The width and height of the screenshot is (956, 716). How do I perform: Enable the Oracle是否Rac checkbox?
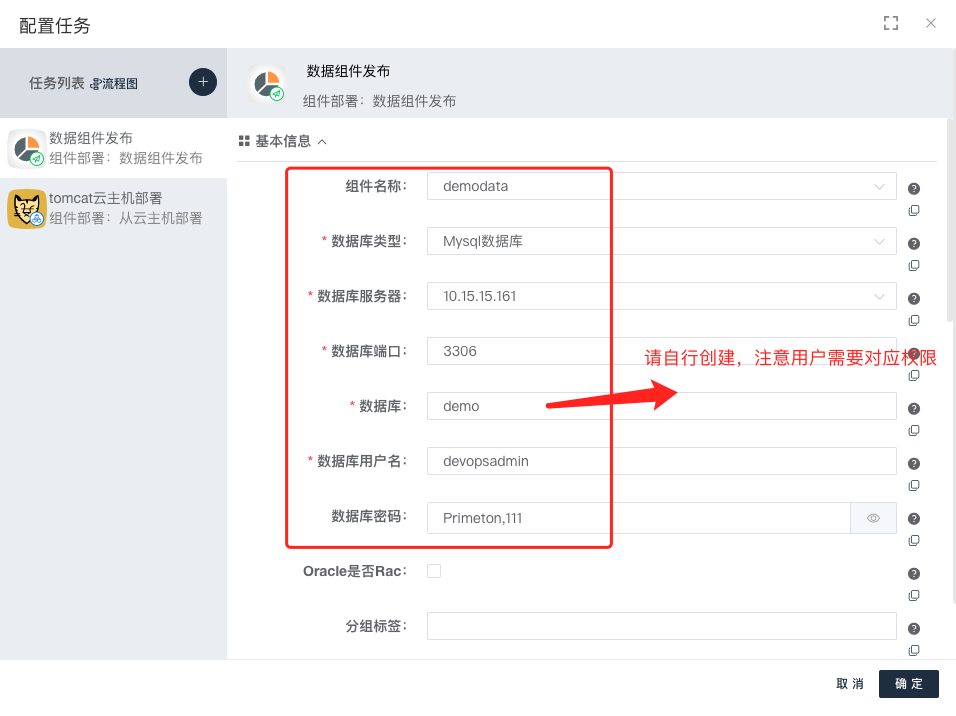click(434, 571)
